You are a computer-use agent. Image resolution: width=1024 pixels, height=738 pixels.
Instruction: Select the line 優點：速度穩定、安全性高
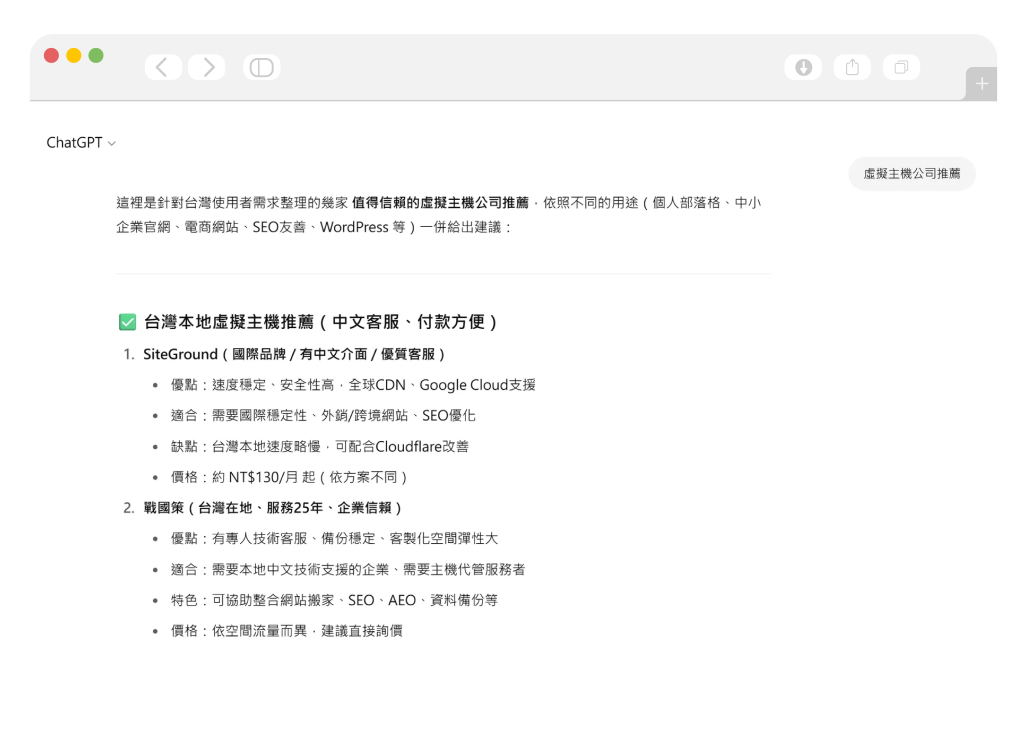[x=353, y=385]
